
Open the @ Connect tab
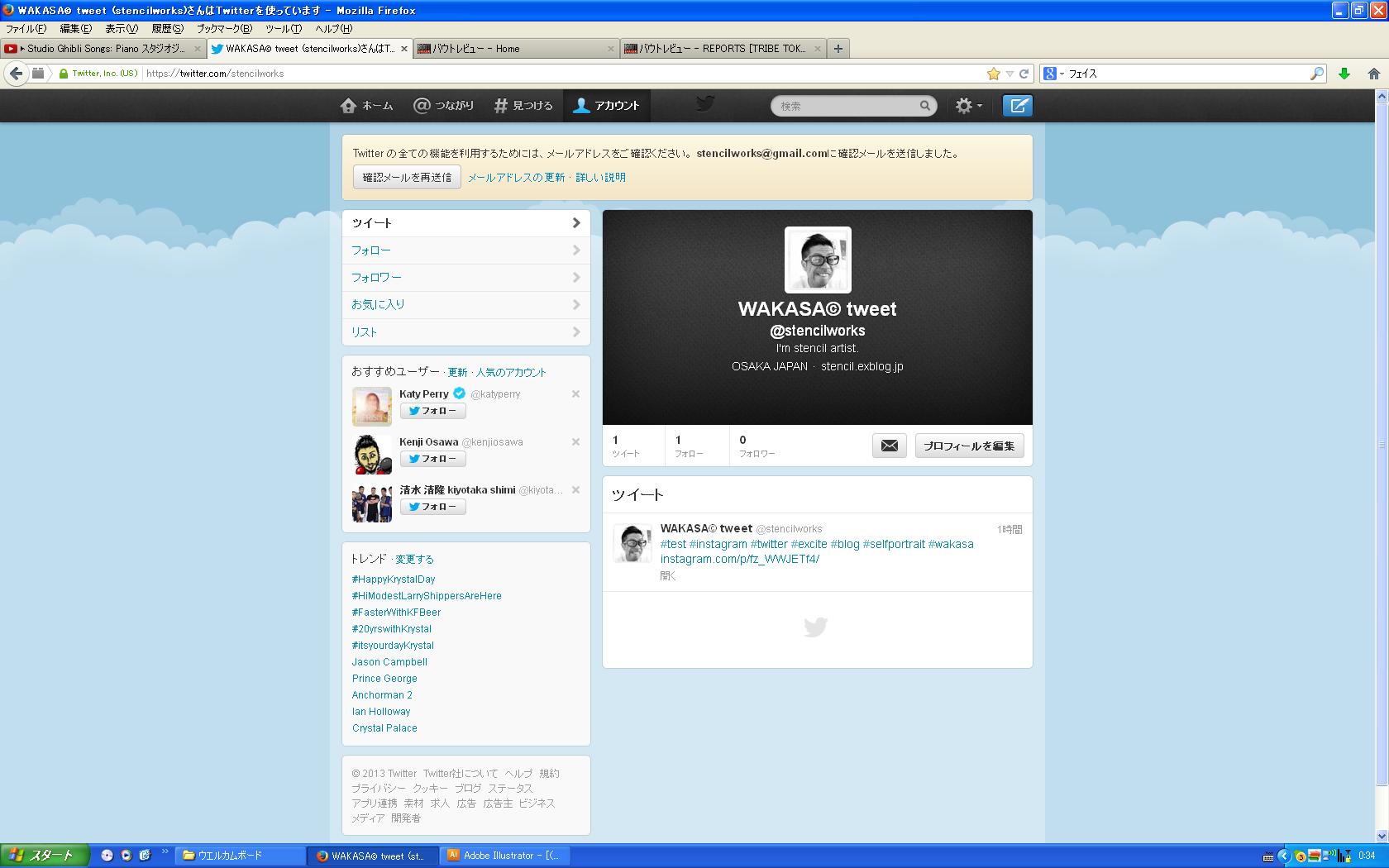(444, 106)
